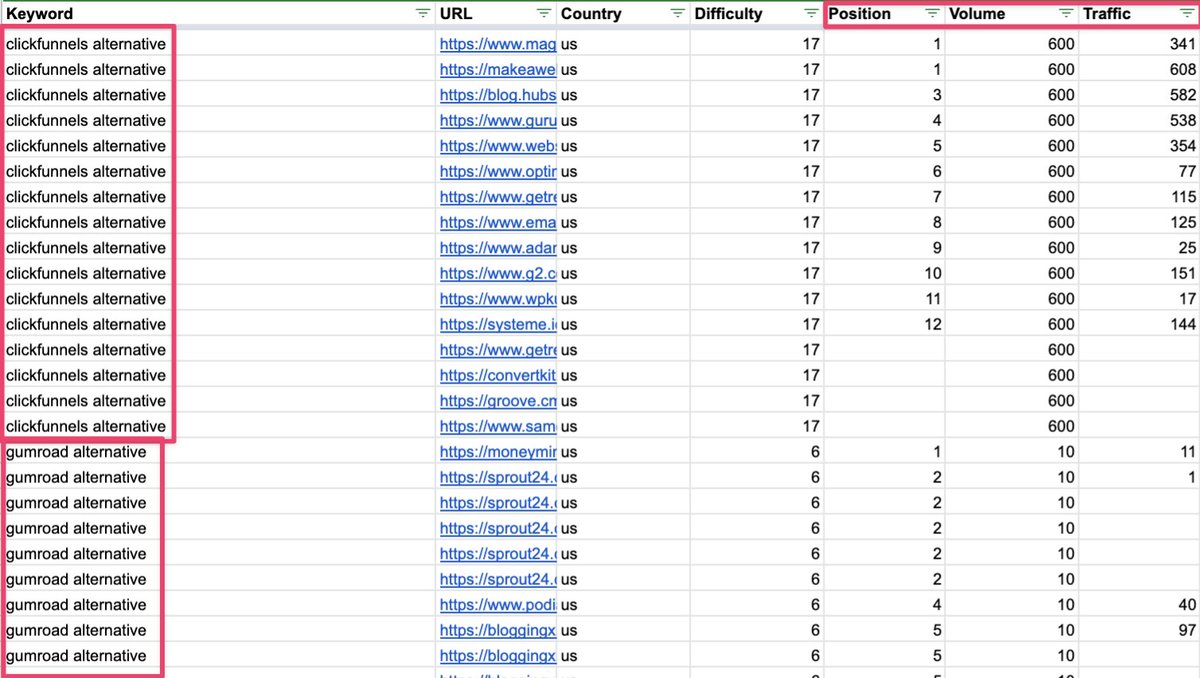Select position value 9 in adar row

tap(937, 248)
